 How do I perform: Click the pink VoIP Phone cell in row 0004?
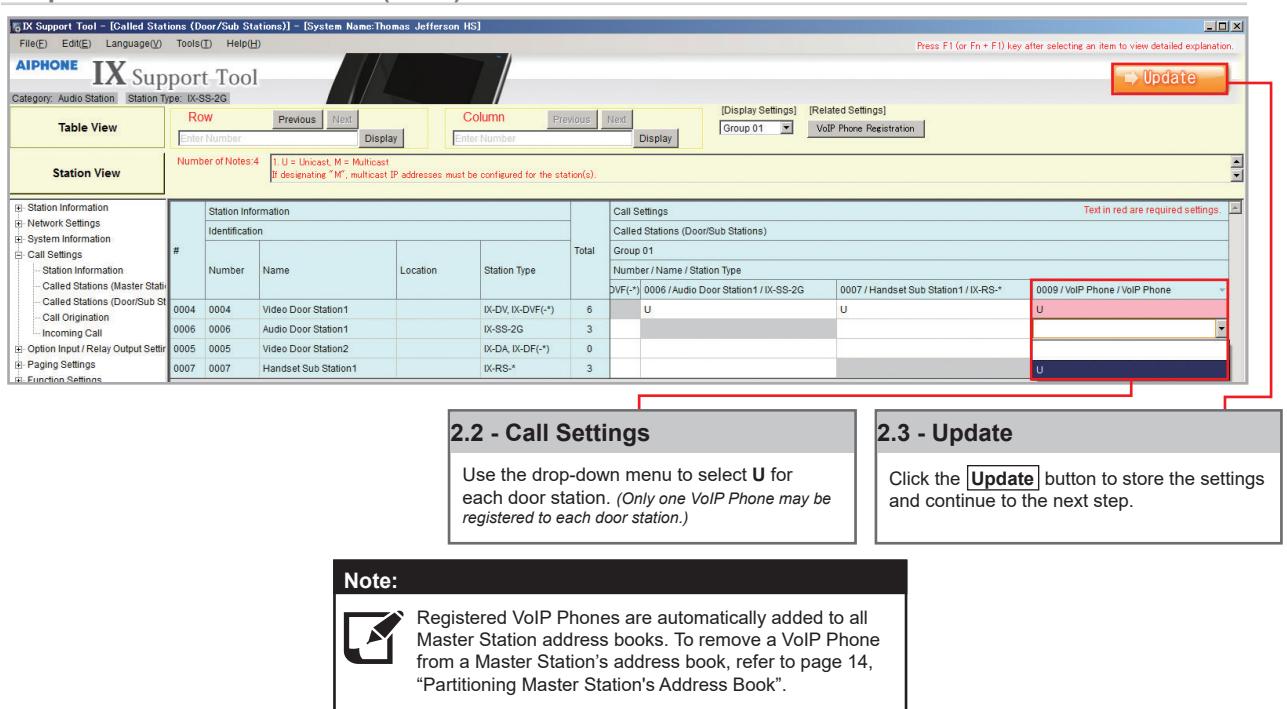pyautogui.click(x=1130, y=309)
